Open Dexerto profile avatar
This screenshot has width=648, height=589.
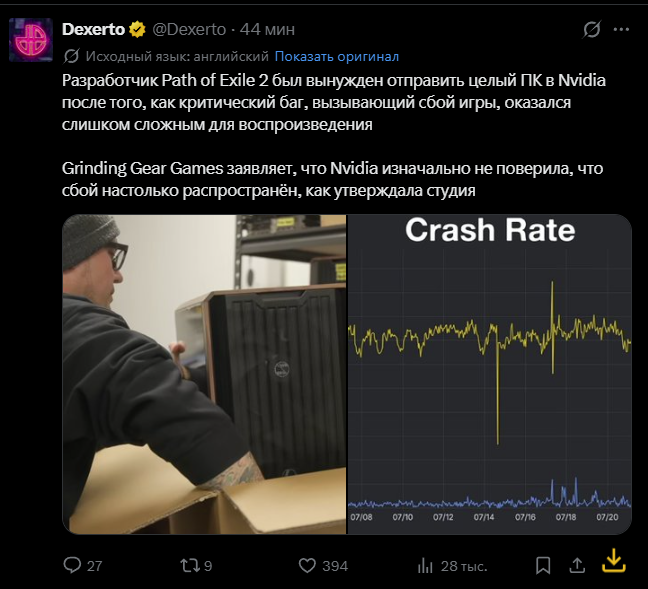[31, 40]
